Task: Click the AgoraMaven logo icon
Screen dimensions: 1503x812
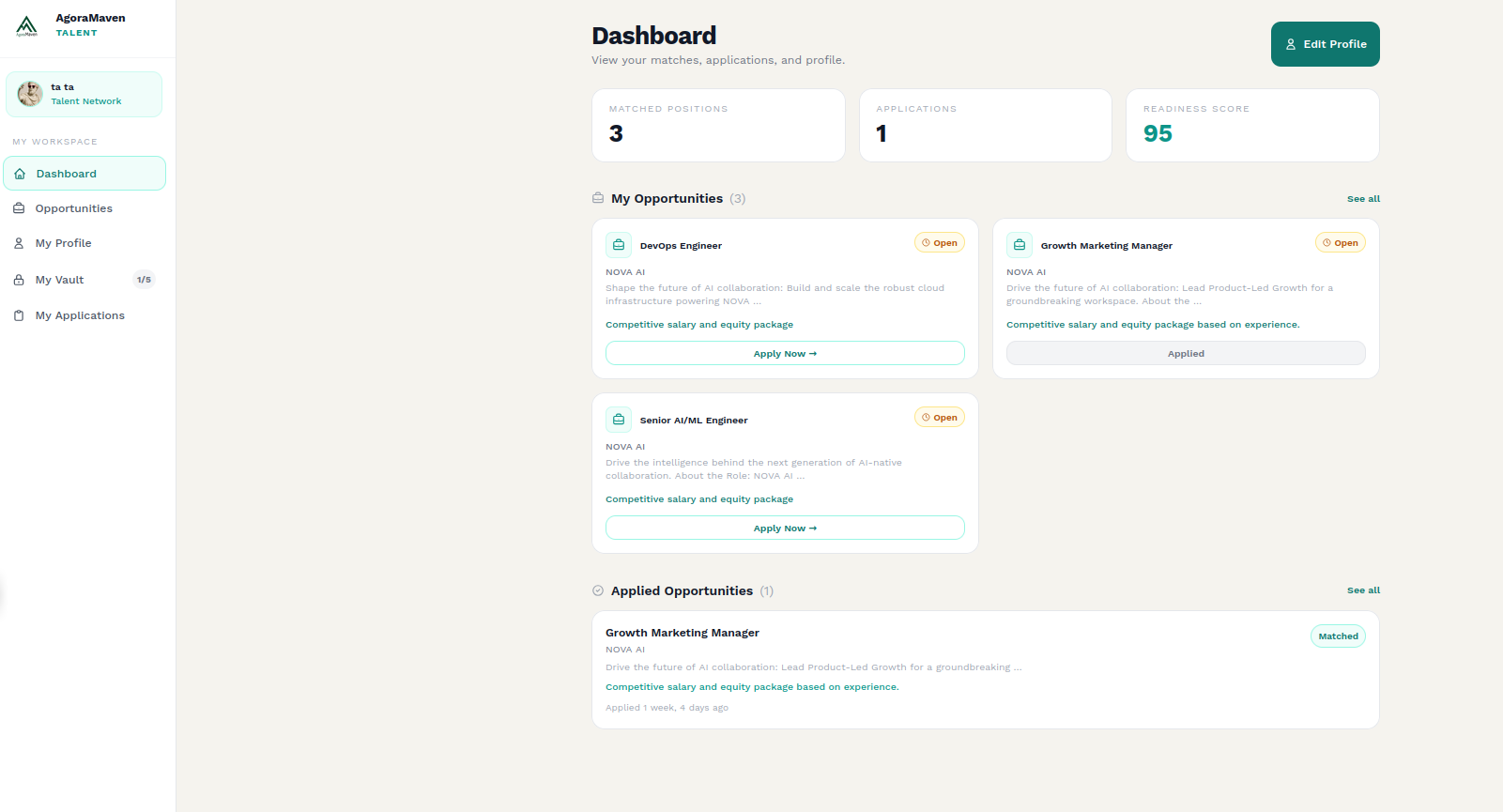Action: (26, 25)
